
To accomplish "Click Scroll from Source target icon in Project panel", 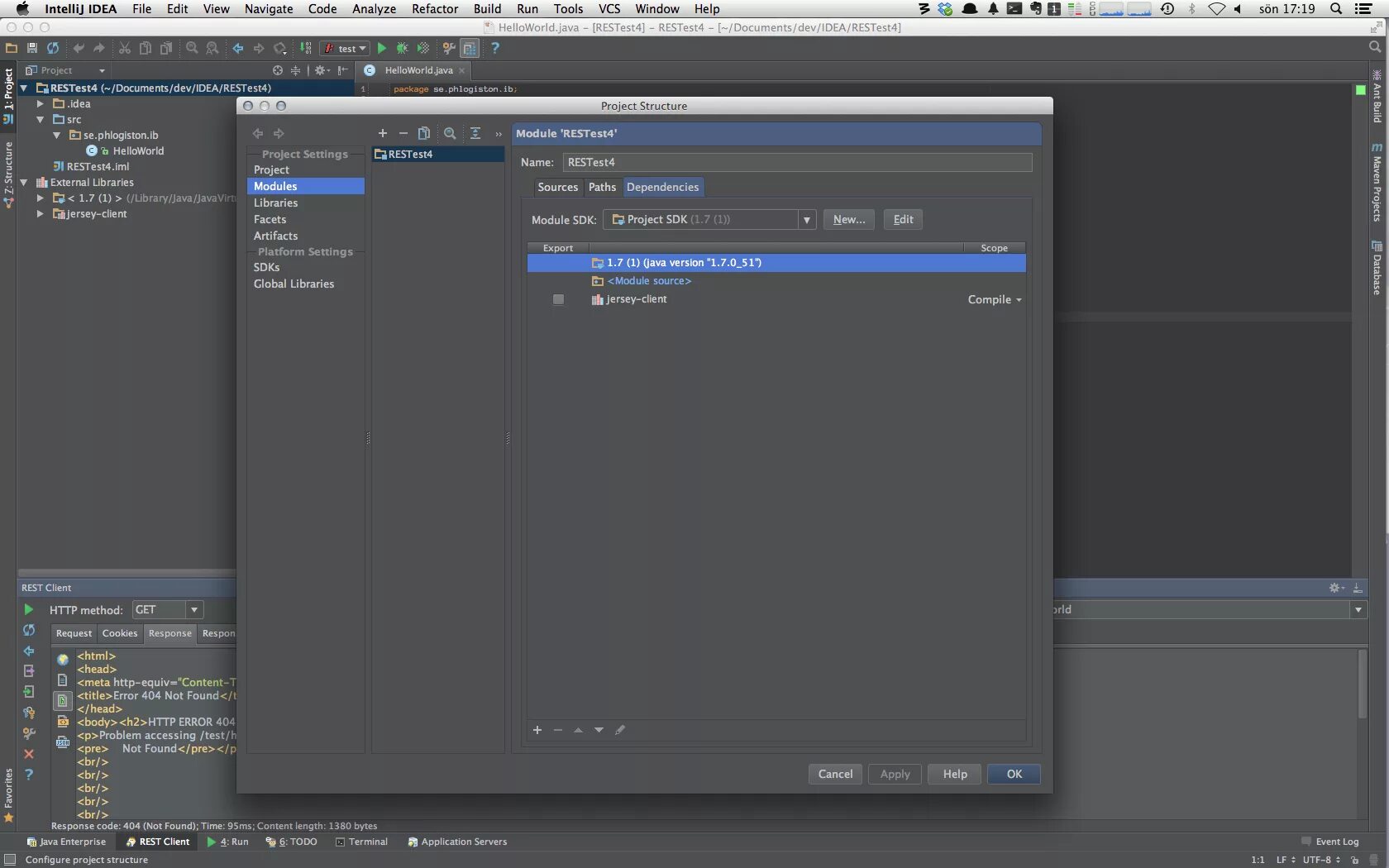I will coord(277,70).
